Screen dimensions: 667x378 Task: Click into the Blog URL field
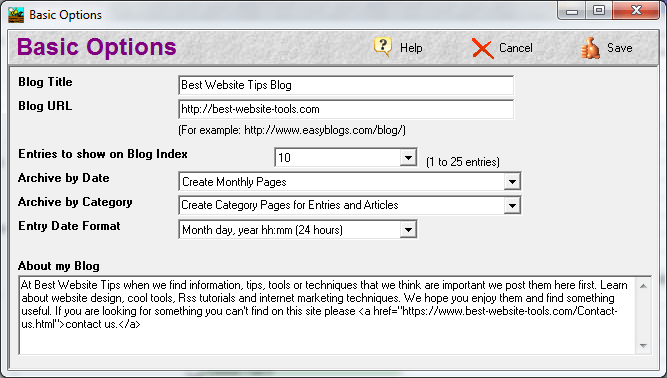(x=346, y=109)
